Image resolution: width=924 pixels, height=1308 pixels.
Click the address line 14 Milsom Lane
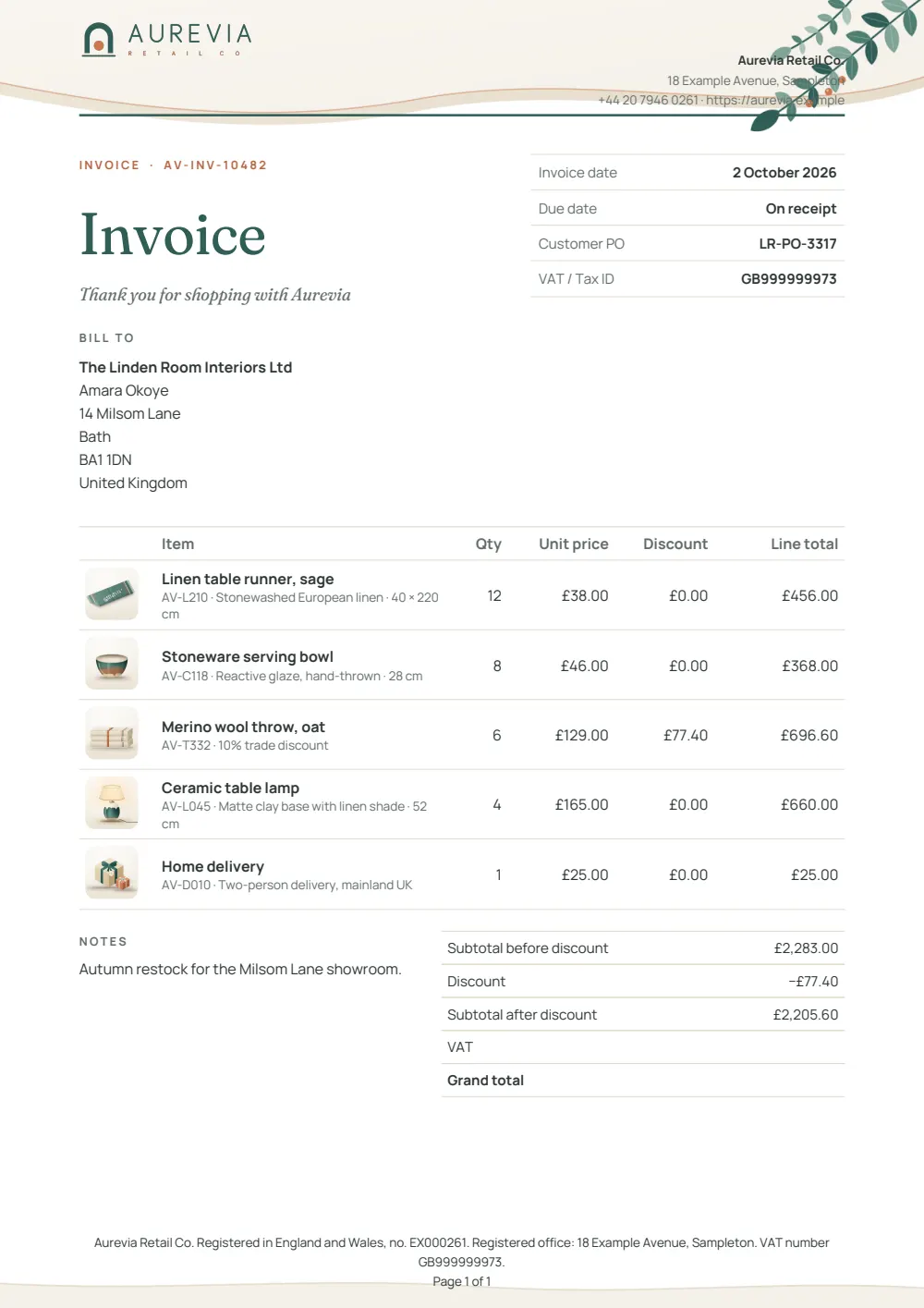[130, 414]
